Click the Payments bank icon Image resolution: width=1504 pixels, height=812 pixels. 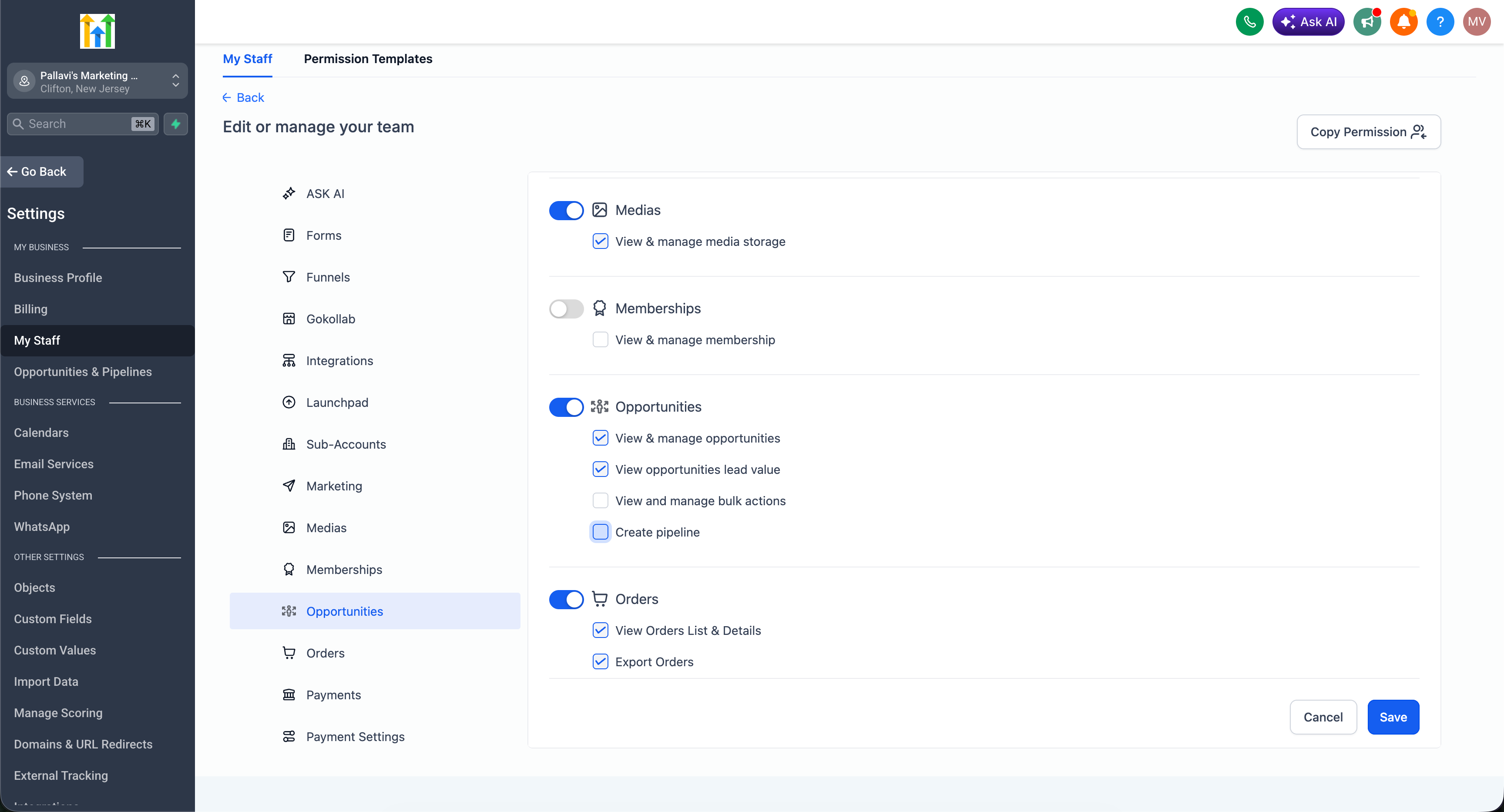pyautogui.click(x=289, y=695)
